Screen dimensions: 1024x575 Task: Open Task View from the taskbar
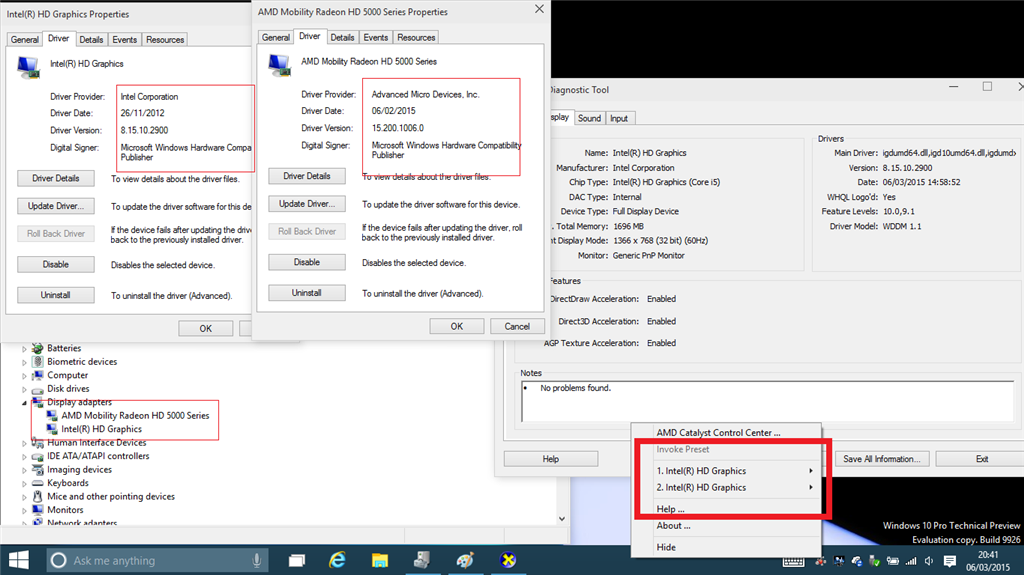[x=297, y=560]
